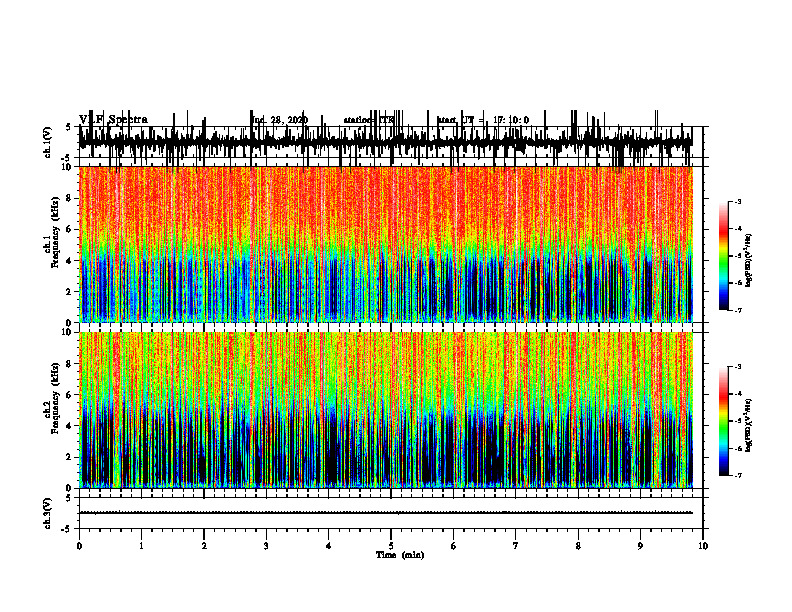Select the log(PSD) unit label beside ch.1 colorbar
Viewport: 792px width, 612px height.
749,260
